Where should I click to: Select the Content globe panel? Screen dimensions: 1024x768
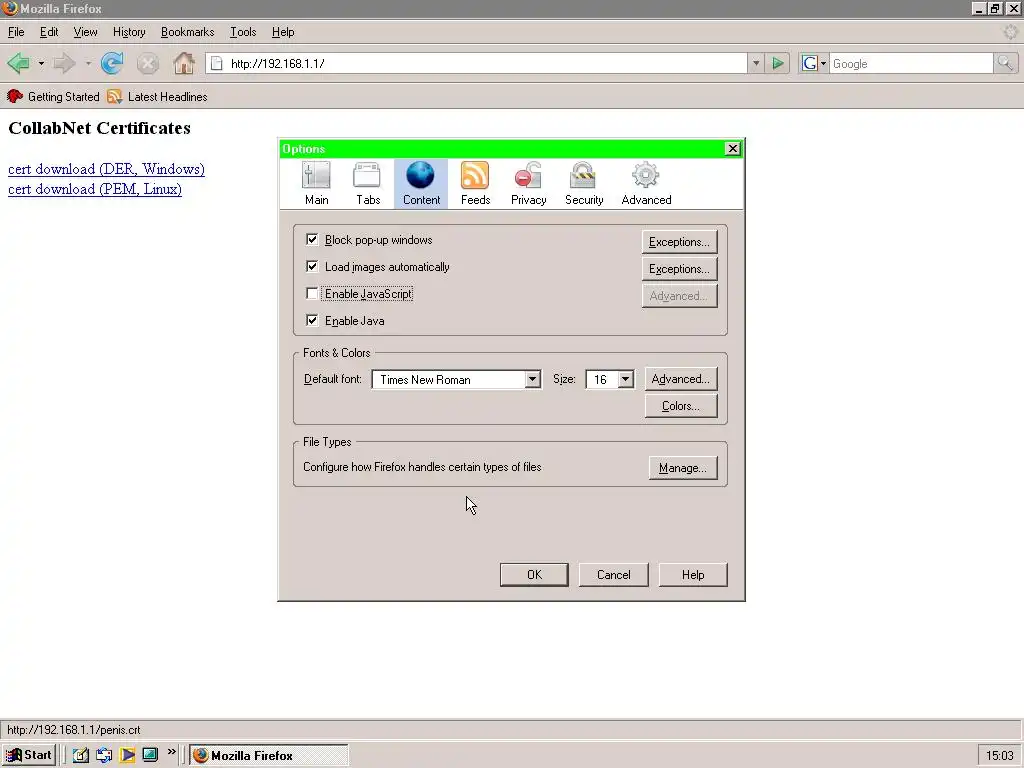click(x=421, y=184)
